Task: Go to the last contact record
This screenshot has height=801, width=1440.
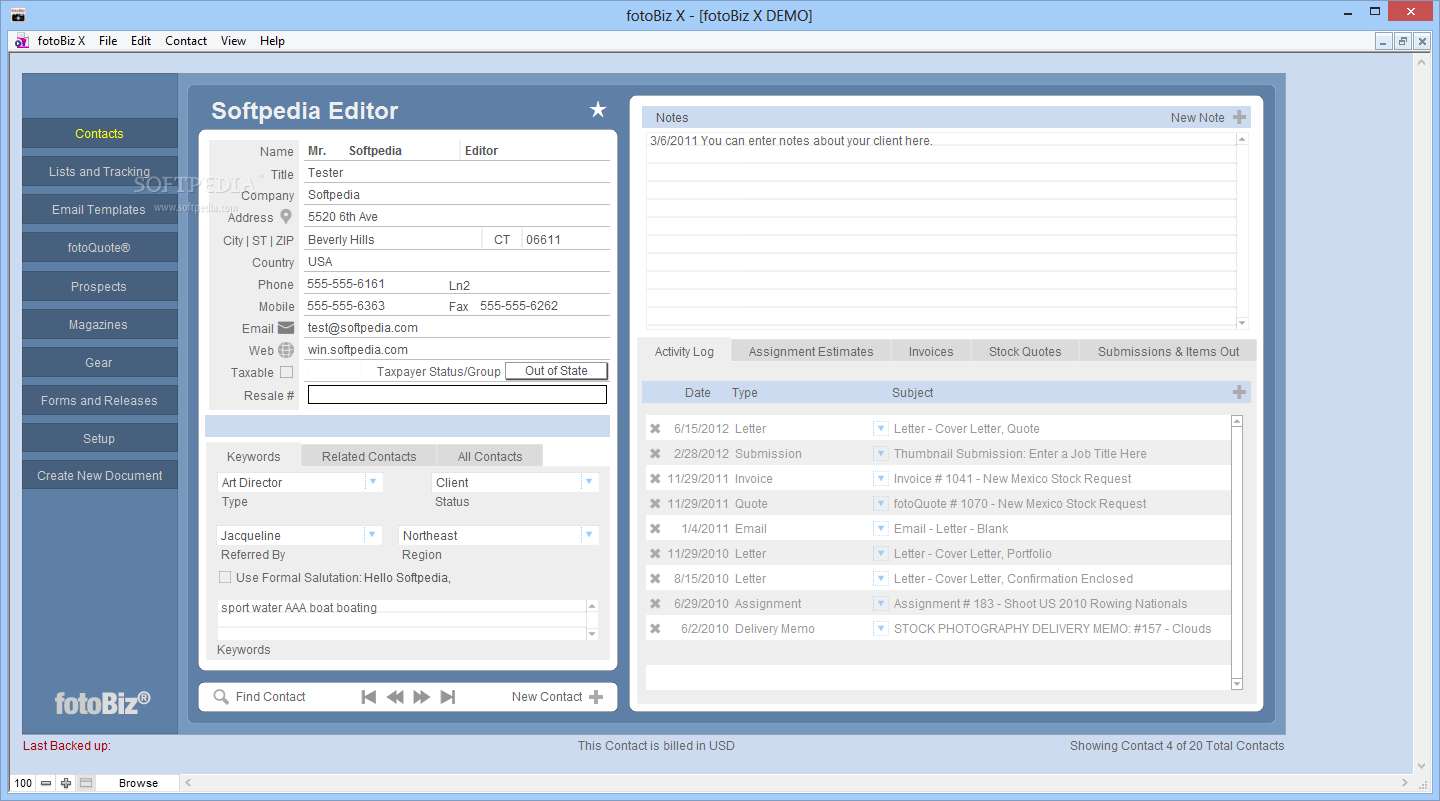Action: pyautogui.click(x=448, y=697)
